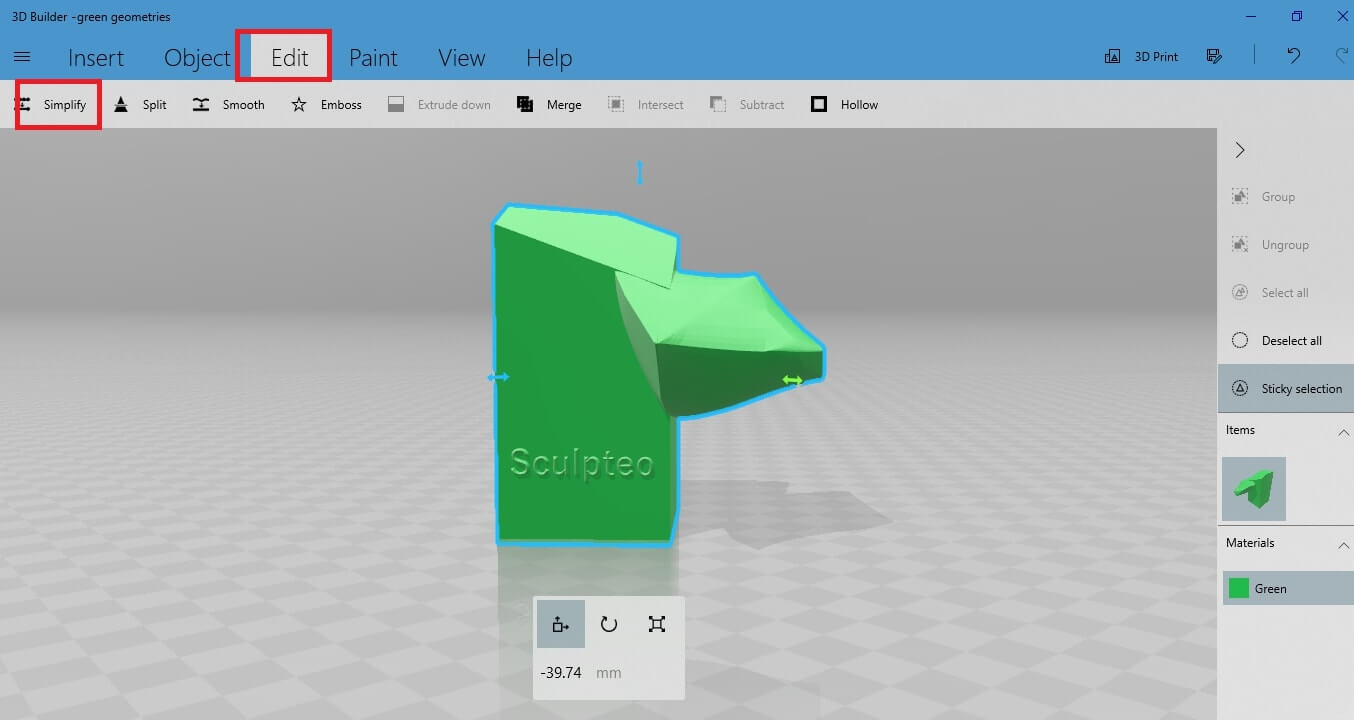Choose the Intersect tool
The width and height of the screenshot is (1354, 720).
pos(646,105)
